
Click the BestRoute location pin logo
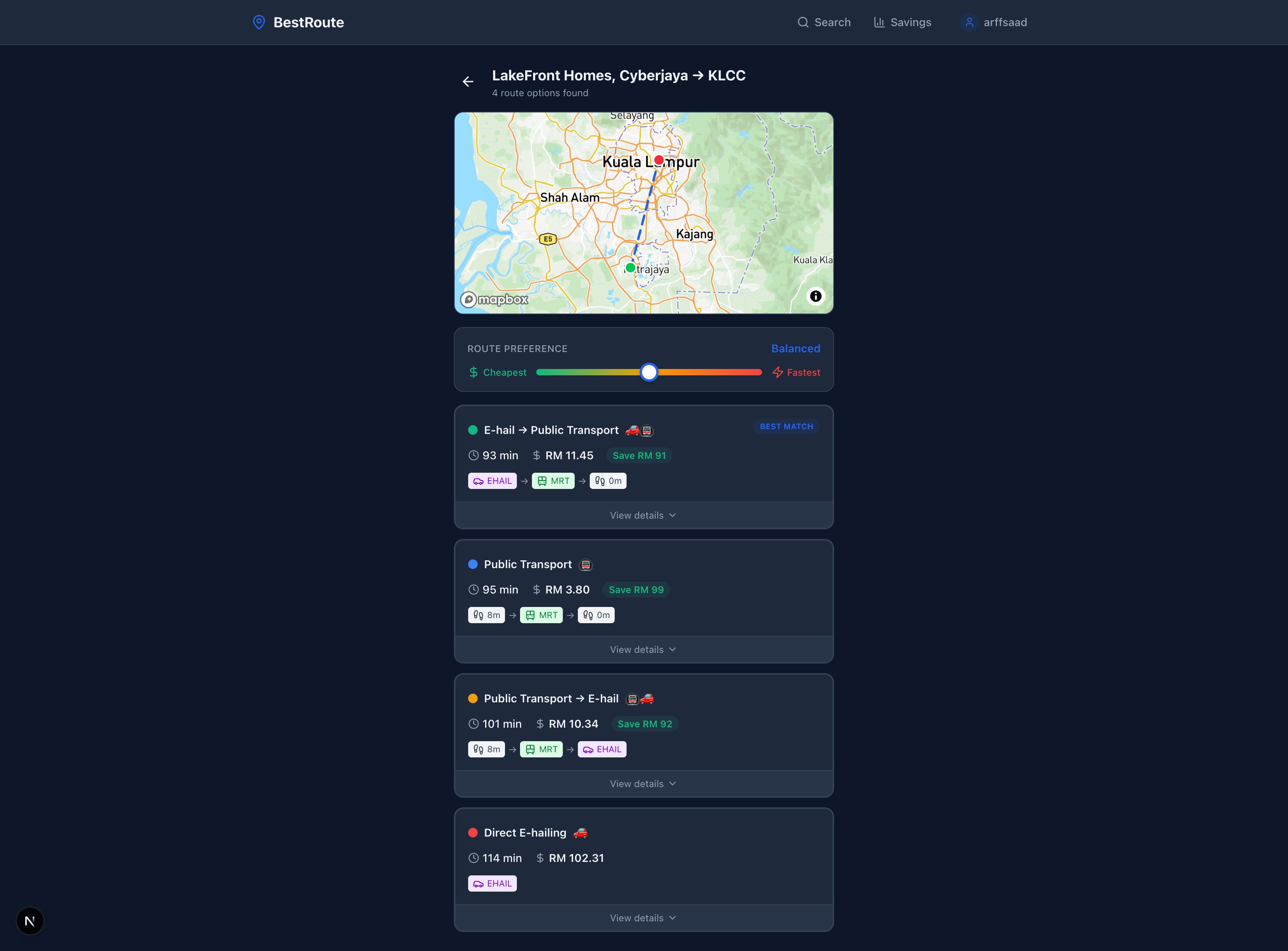pos(259,22)
